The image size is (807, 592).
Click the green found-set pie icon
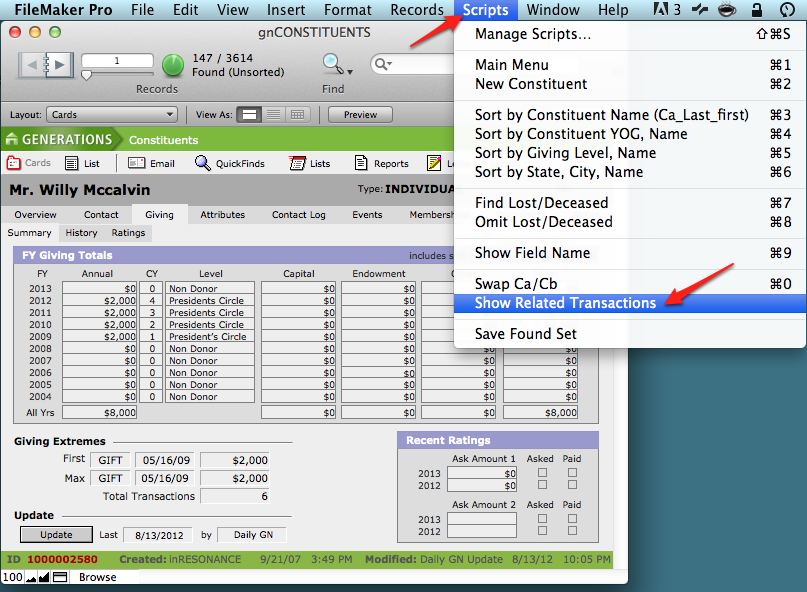click(x=173, y=66)
